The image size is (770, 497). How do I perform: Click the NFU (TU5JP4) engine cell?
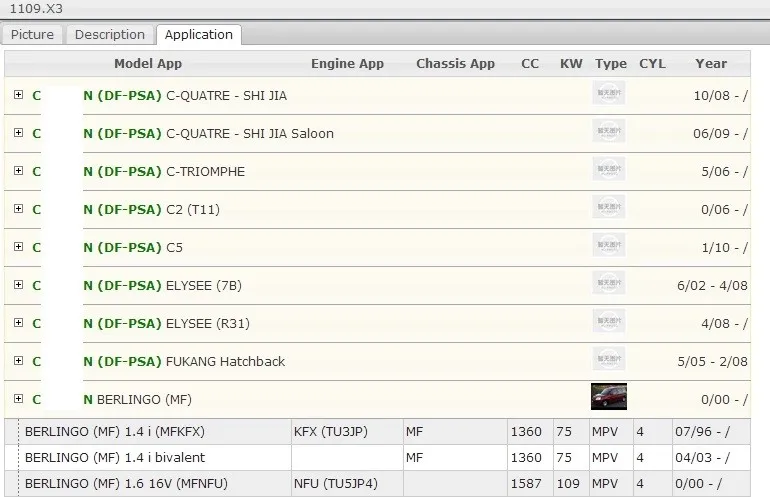tap(347, 484)
